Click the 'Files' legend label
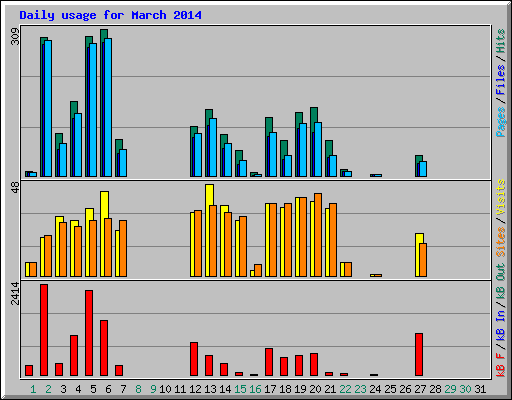Screen dimensions: 512x400 tap(501, 80)
